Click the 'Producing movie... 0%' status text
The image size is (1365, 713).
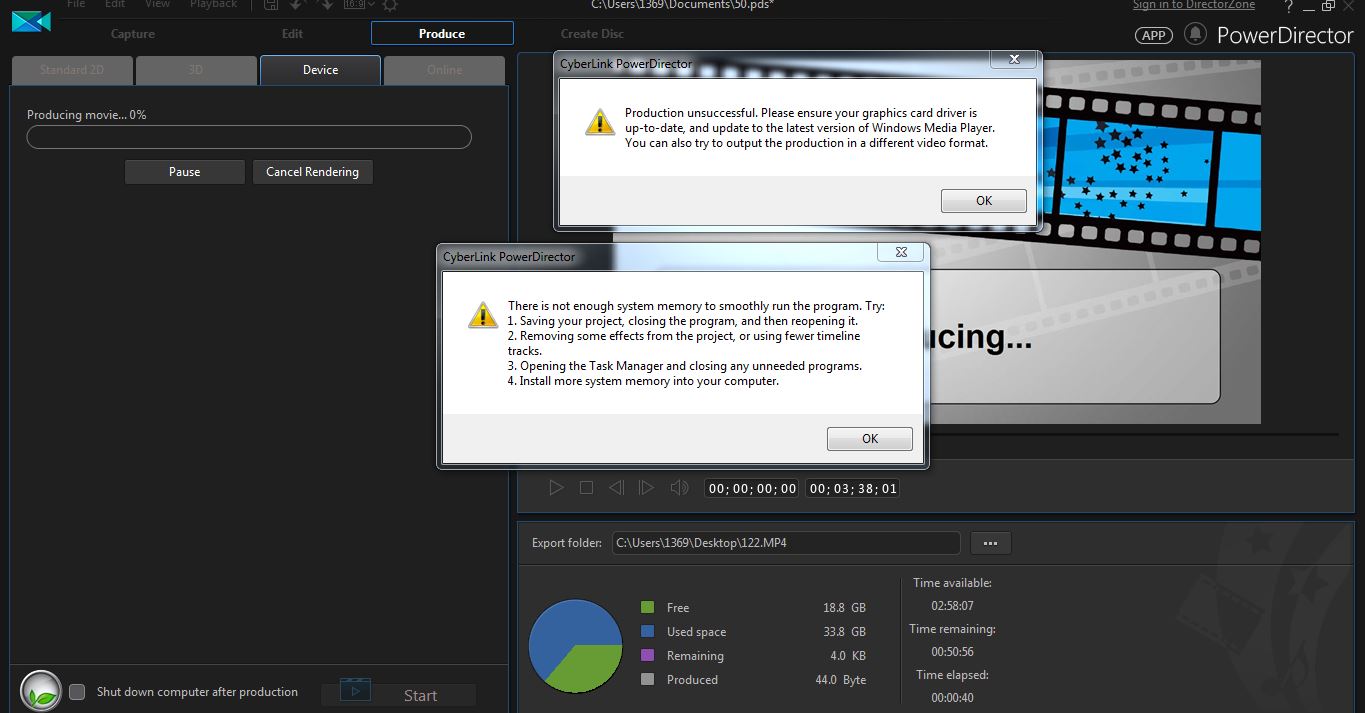(87, 115)
